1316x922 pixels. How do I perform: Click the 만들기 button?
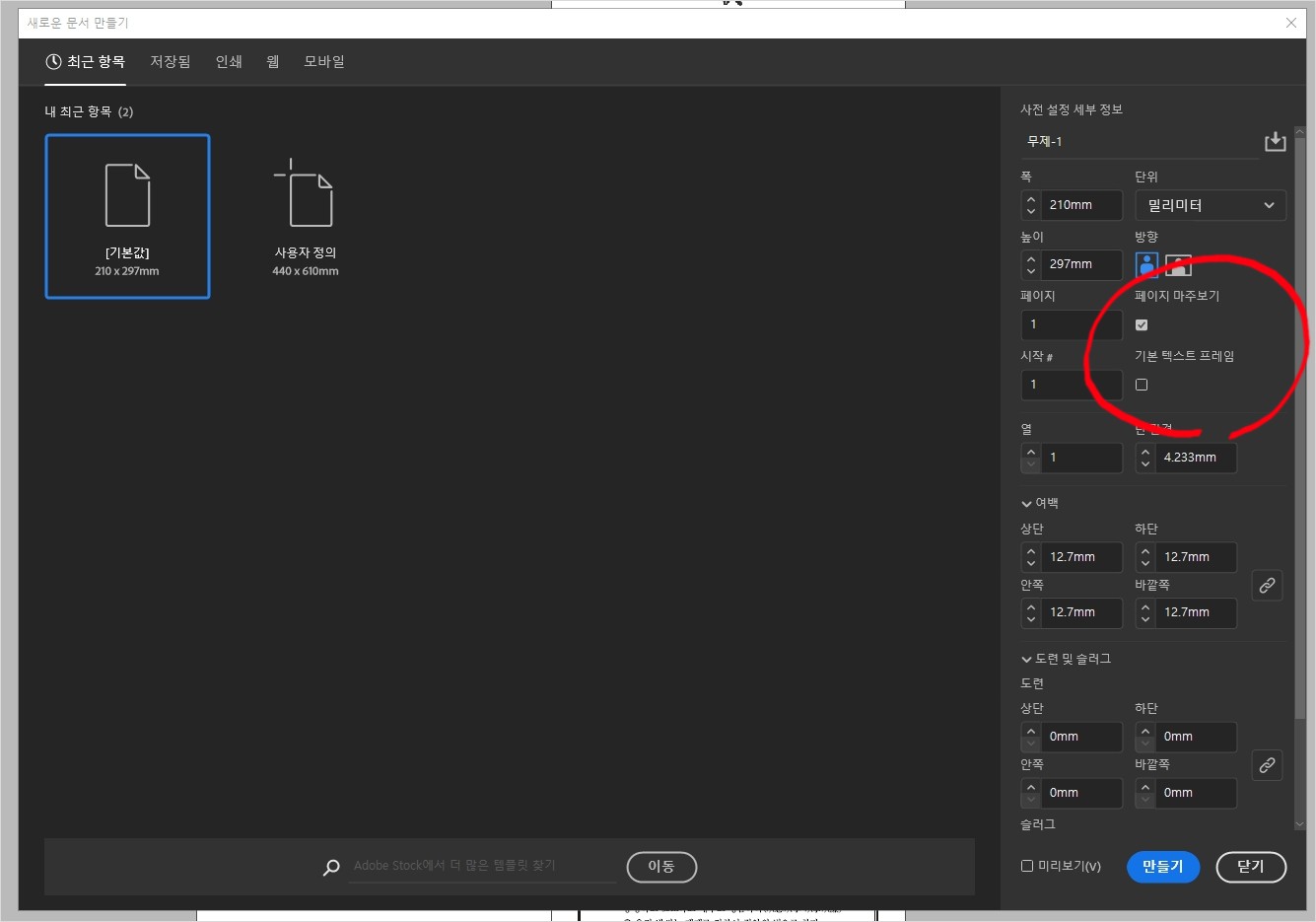1163,867
